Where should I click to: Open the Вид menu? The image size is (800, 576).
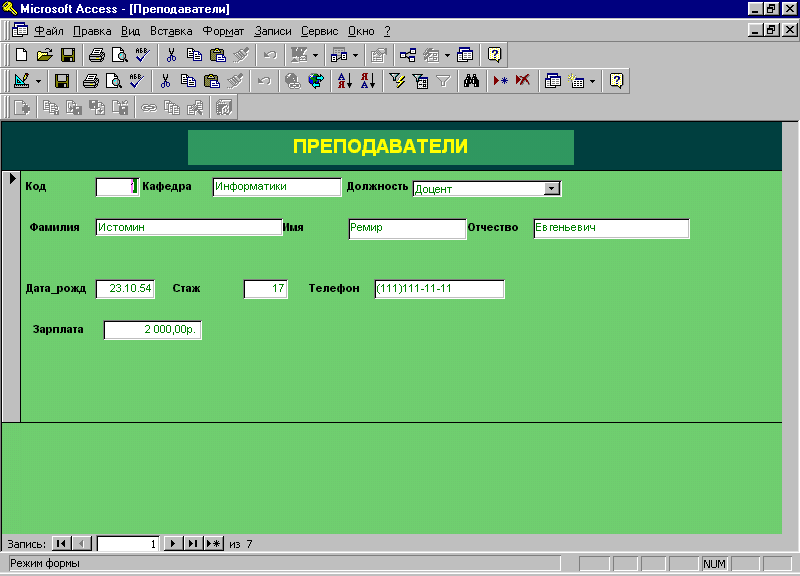(130, 31)
